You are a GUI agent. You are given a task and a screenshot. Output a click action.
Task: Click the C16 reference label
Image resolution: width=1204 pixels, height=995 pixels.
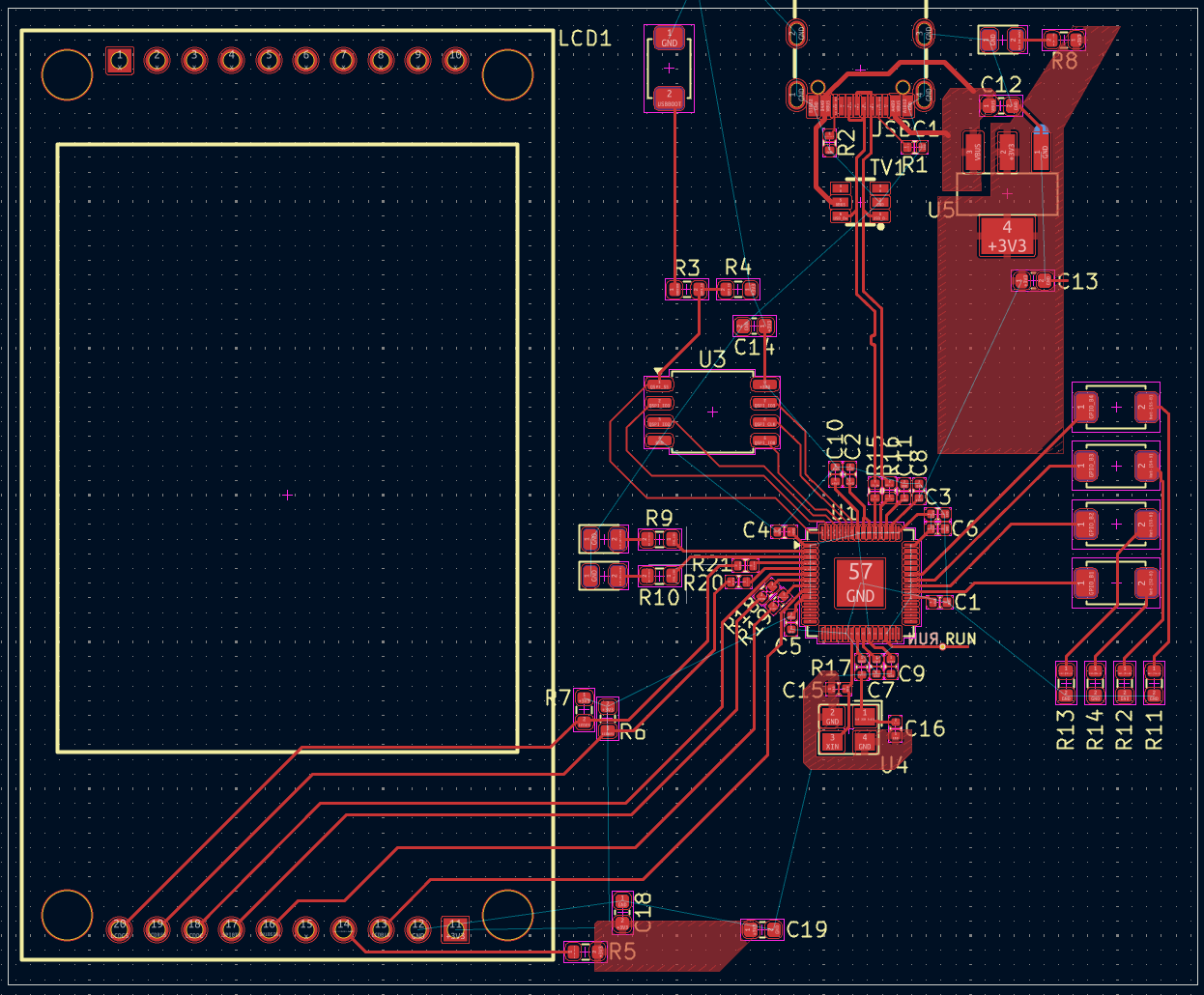click(925, 728)
